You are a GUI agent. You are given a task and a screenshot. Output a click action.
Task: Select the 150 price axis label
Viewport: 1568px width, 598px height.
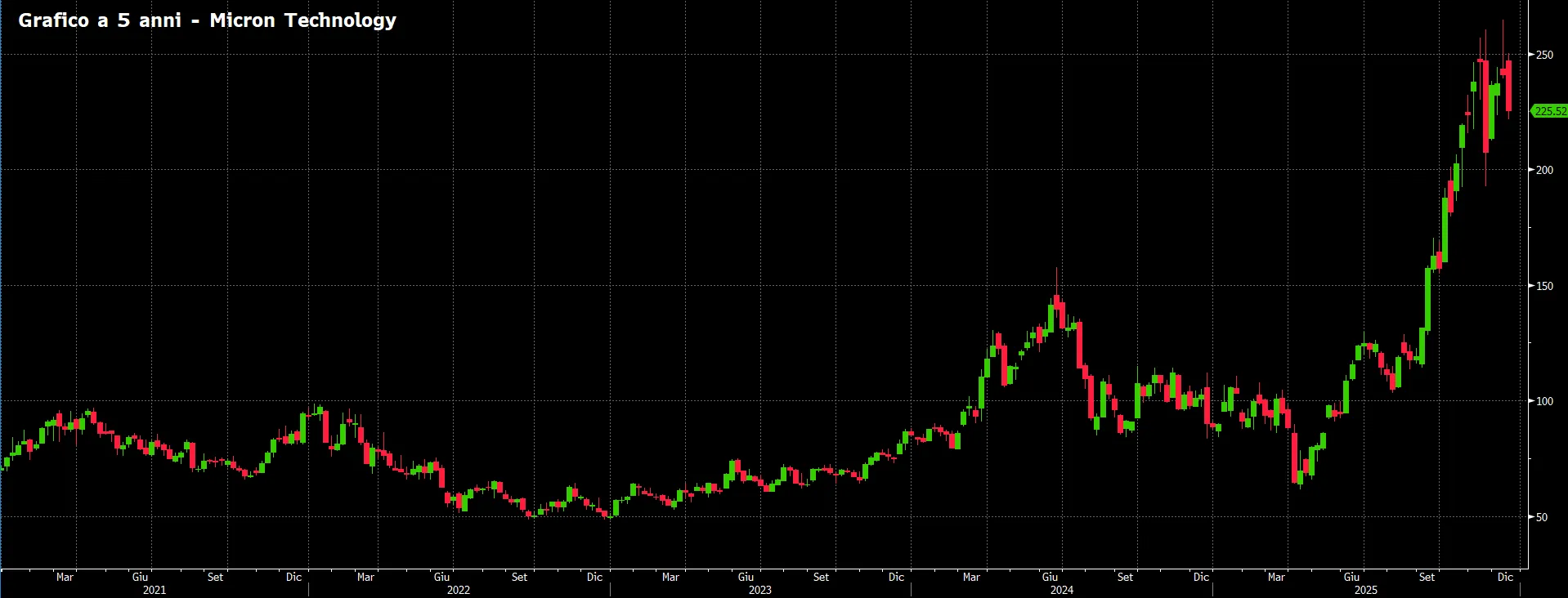1544,286
